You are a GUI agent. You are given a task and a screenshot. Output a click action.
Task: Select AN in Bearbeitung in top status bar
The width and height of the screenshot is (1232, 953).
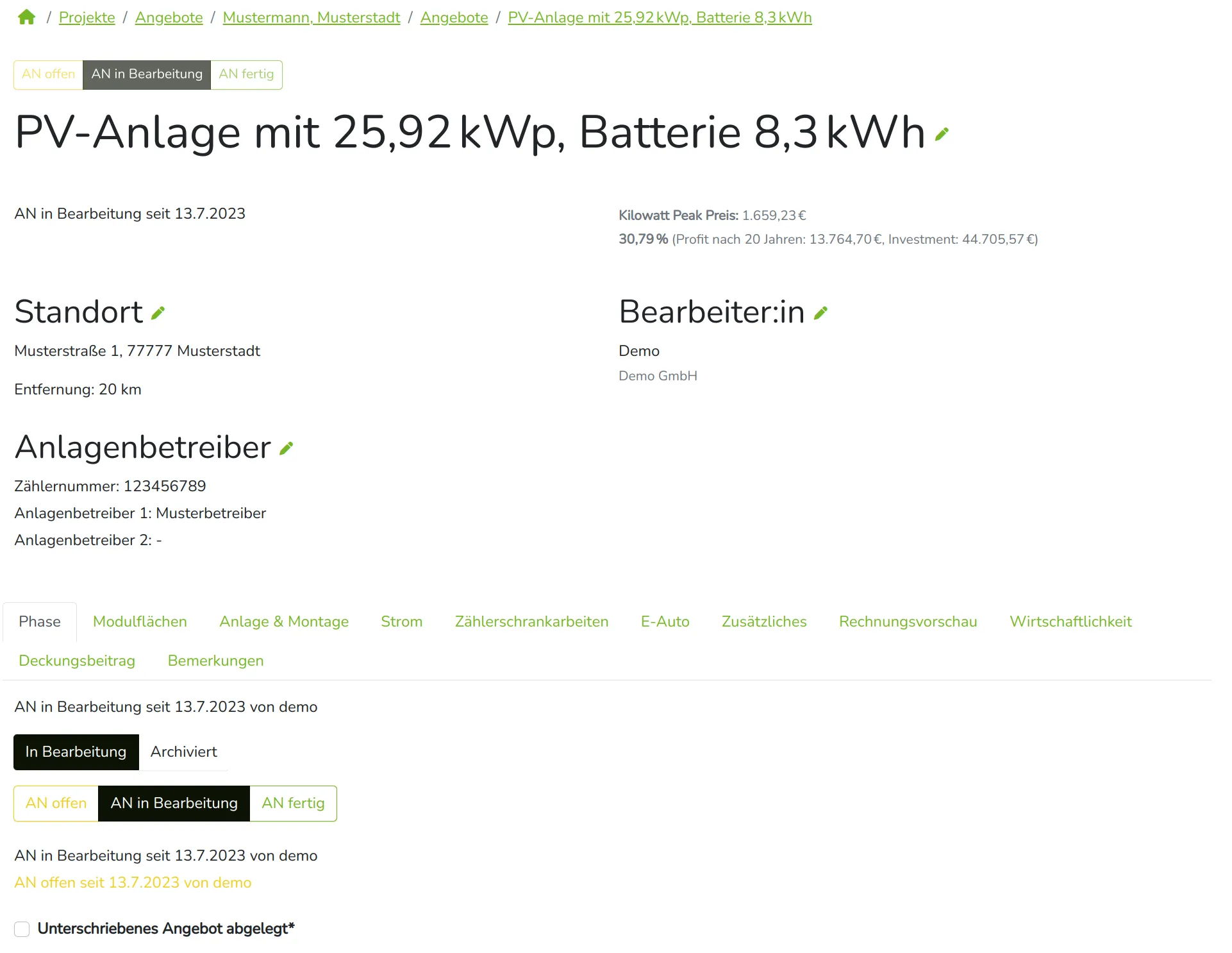tap(147, 74)
